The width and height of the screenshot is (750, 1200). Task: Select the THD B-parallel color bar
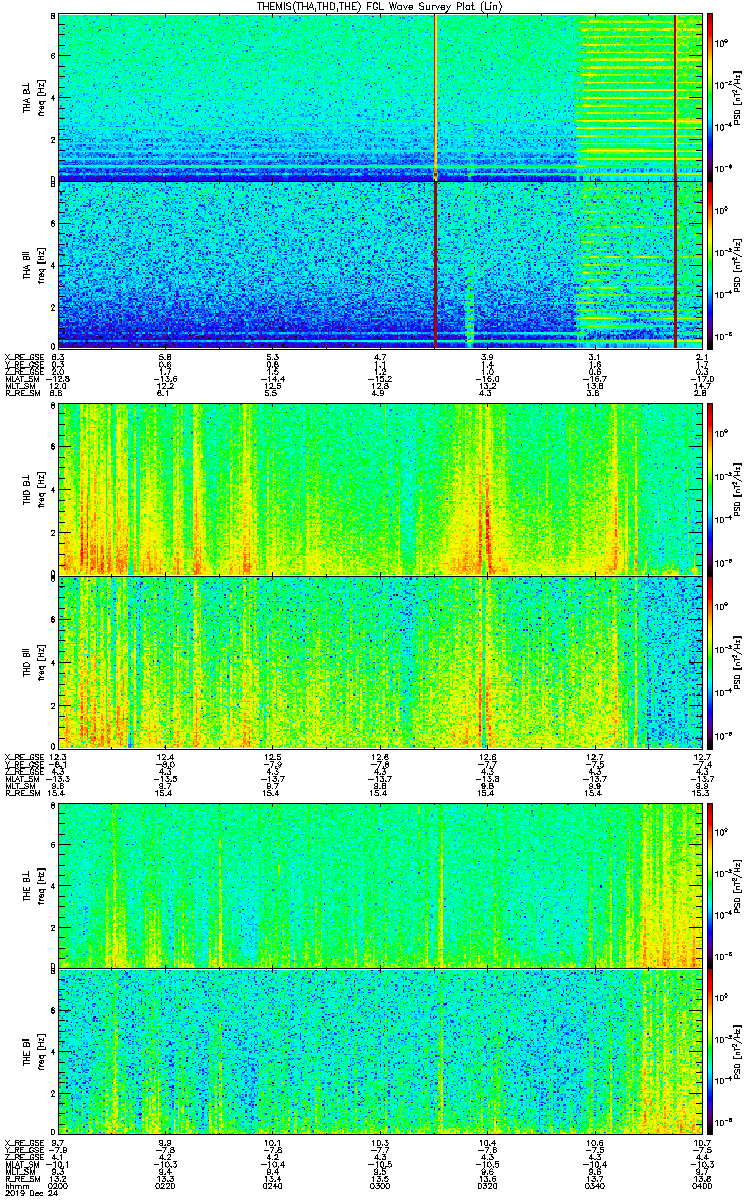(x=709, y=662)
